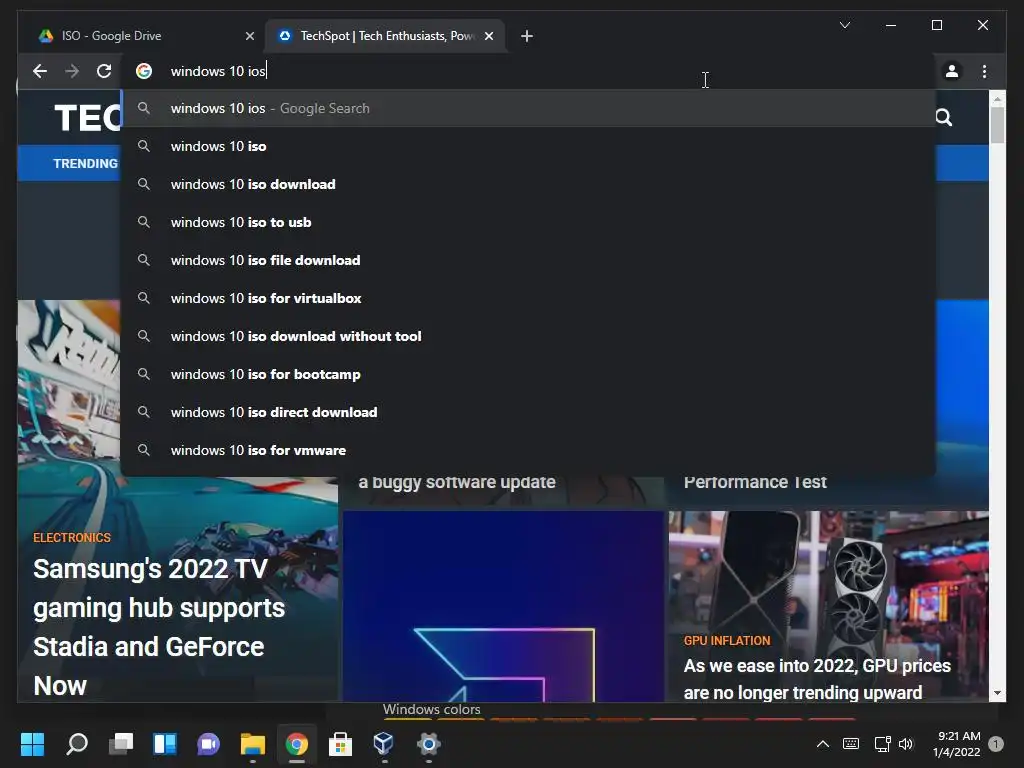Choose 'windows 10 iso download without tool'
The width and height of the screenshot is (1024, 768).
(528, 336)
